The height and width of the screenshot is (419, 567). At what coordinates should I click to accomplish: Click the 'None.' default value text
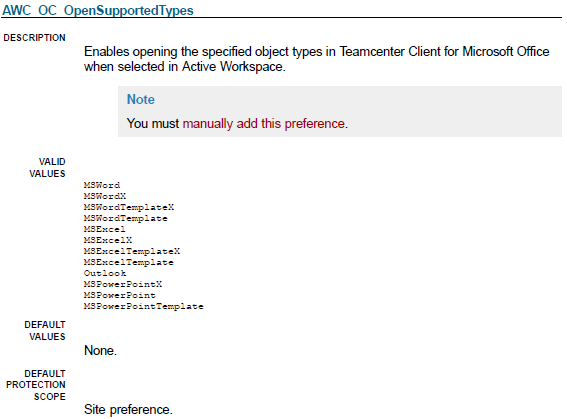click(x=101, y=350)
